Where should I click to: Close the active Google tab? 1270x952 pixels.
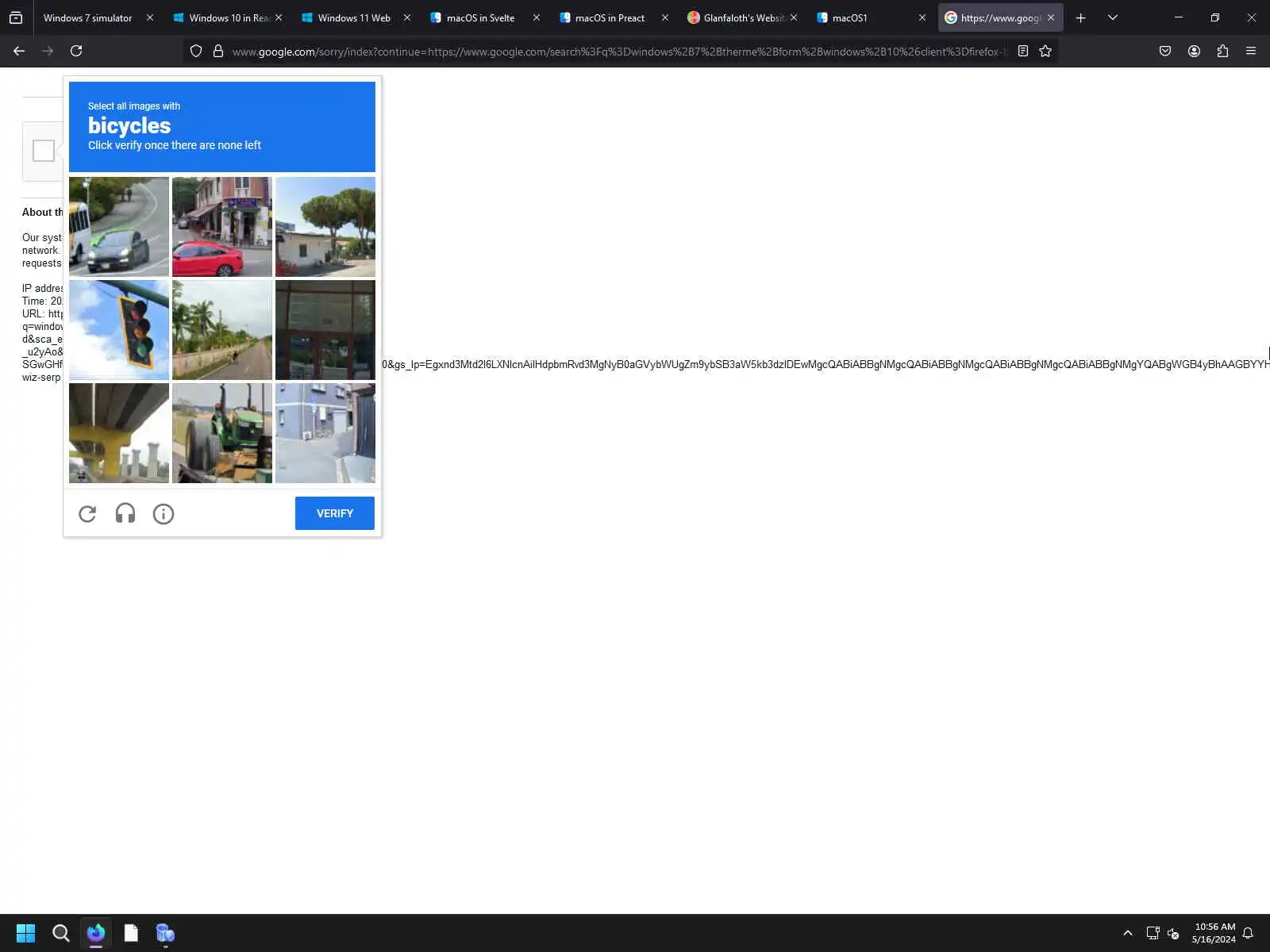(x=1051, y=17)
